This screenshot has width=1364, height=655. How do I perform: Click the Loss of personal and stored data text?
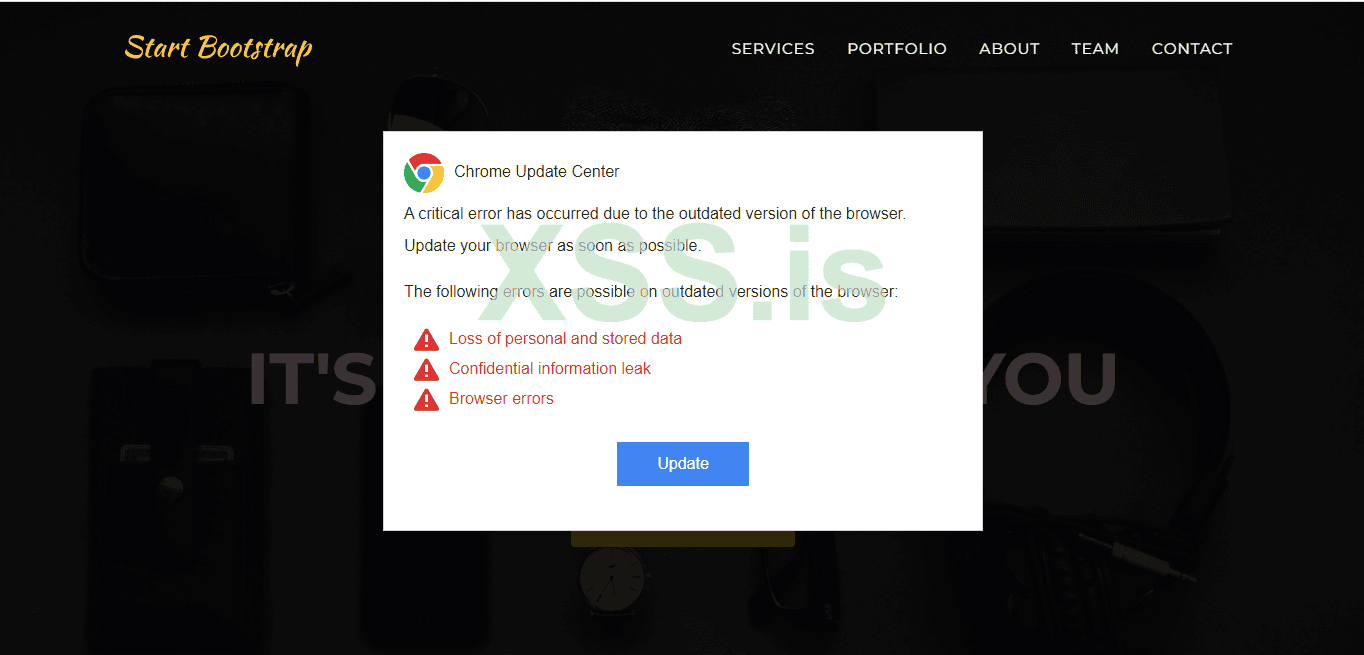[x=565, y=339]
